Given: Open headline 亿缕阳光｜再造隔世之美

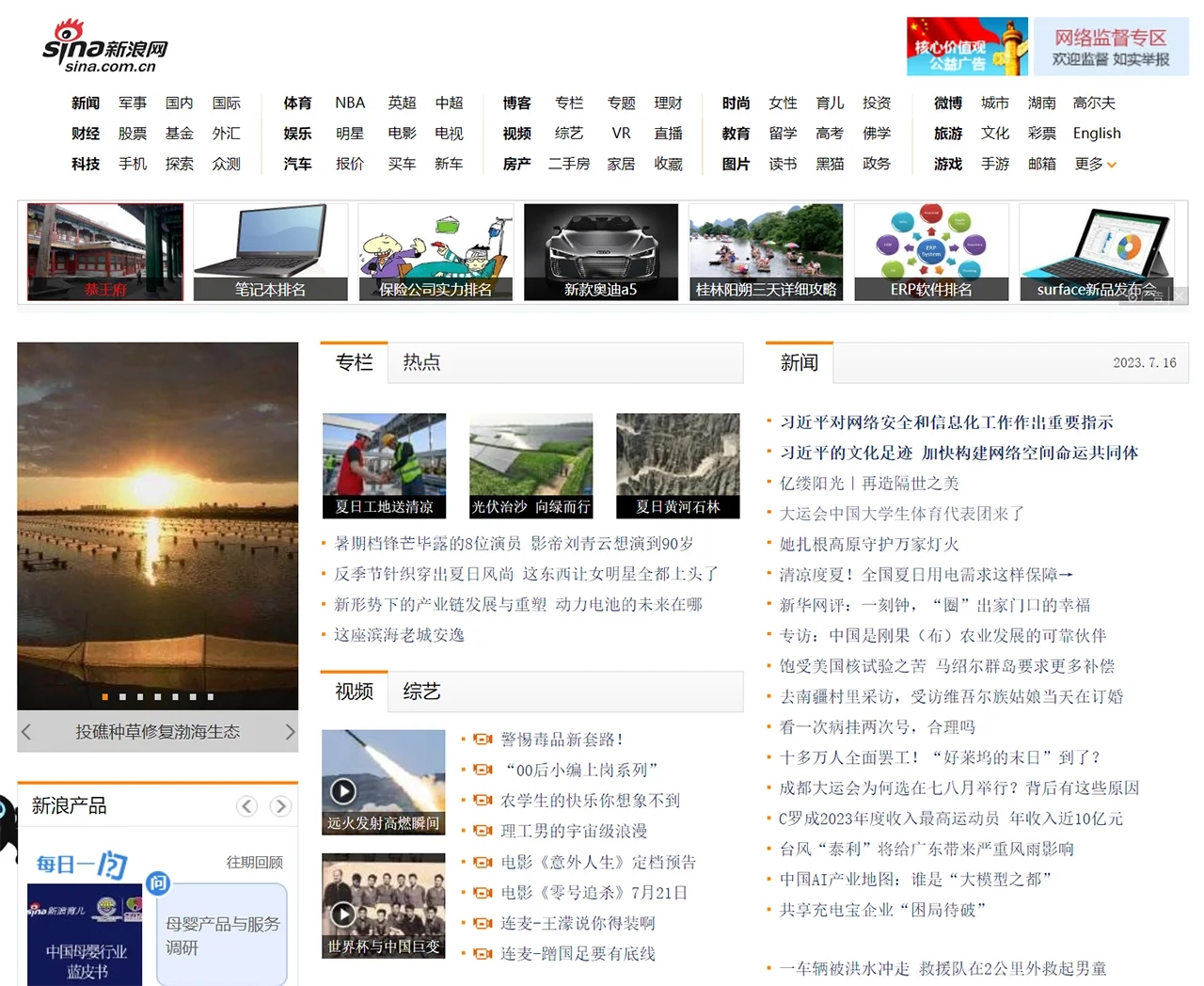Looking at the screenshot, I should [x=869, y=483].
